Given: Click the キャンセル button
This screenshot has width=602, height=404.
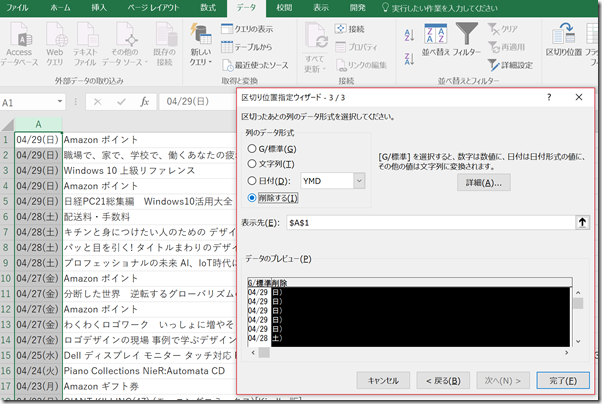Looking at the screenshot, I should click(x=383, y=381).
